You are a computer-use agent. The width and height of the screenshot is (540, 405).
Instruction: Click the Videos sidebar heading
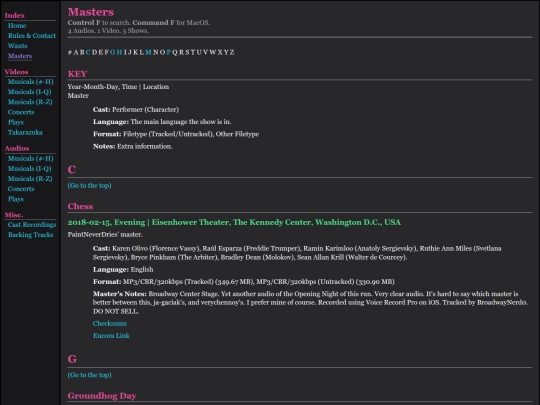tap(16, 72)
